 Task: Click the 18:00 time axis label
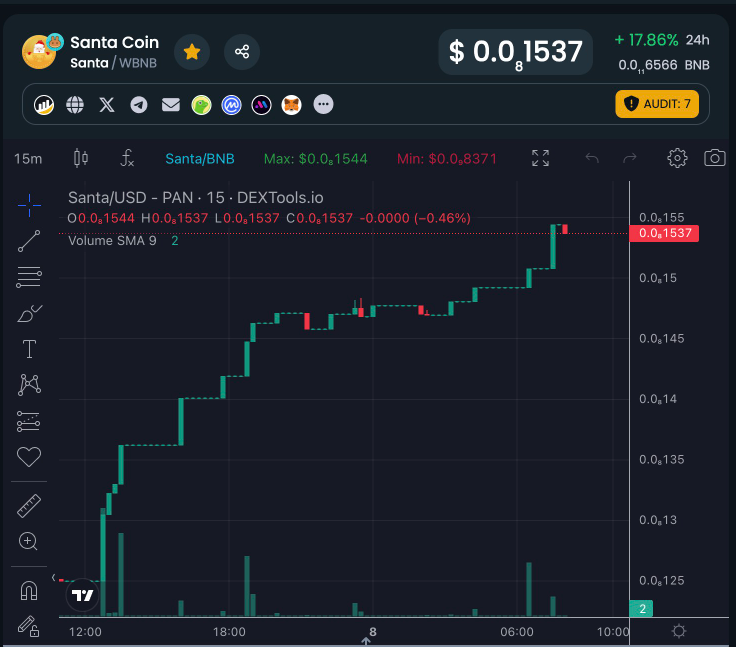(229, 632)
